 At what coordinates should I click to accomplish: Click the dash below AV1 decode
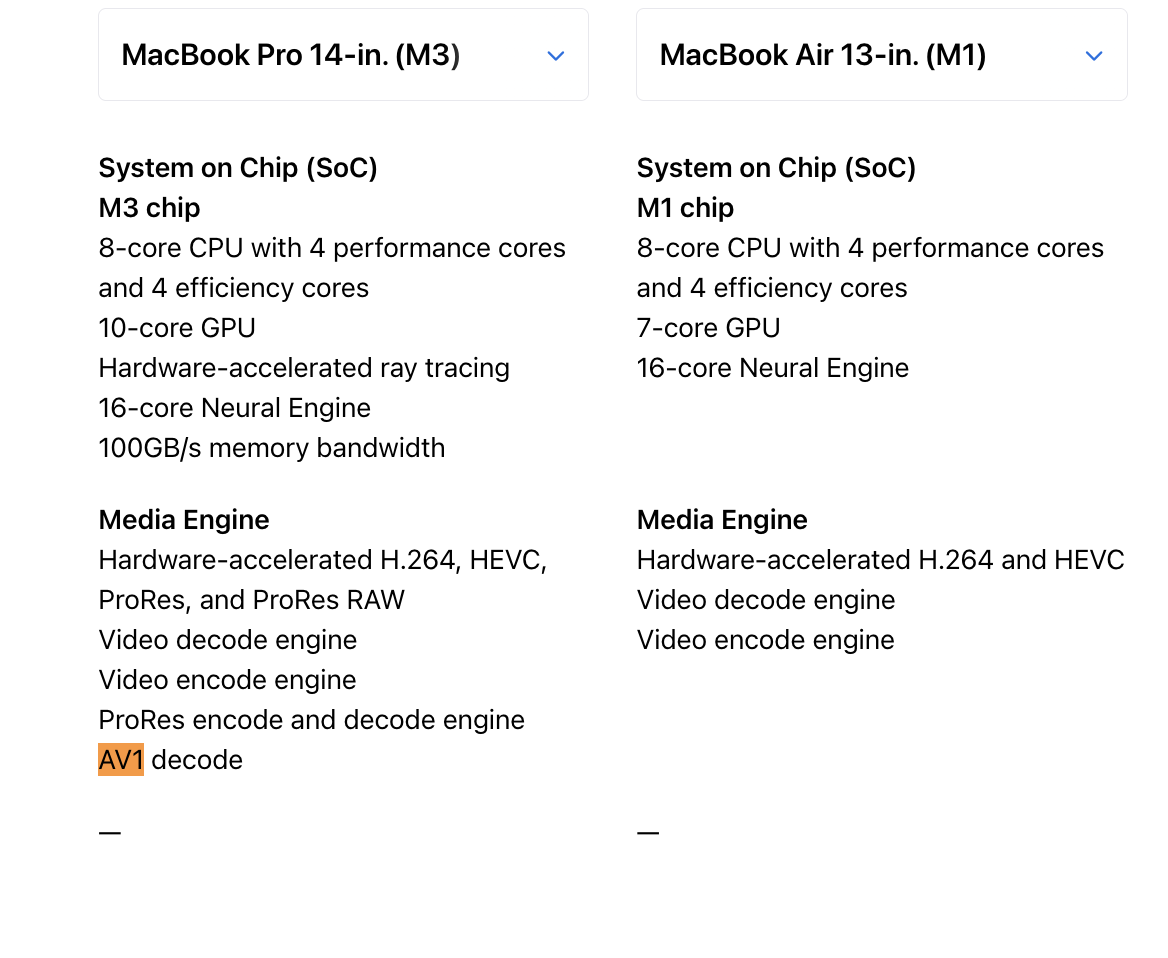(110, 833)
